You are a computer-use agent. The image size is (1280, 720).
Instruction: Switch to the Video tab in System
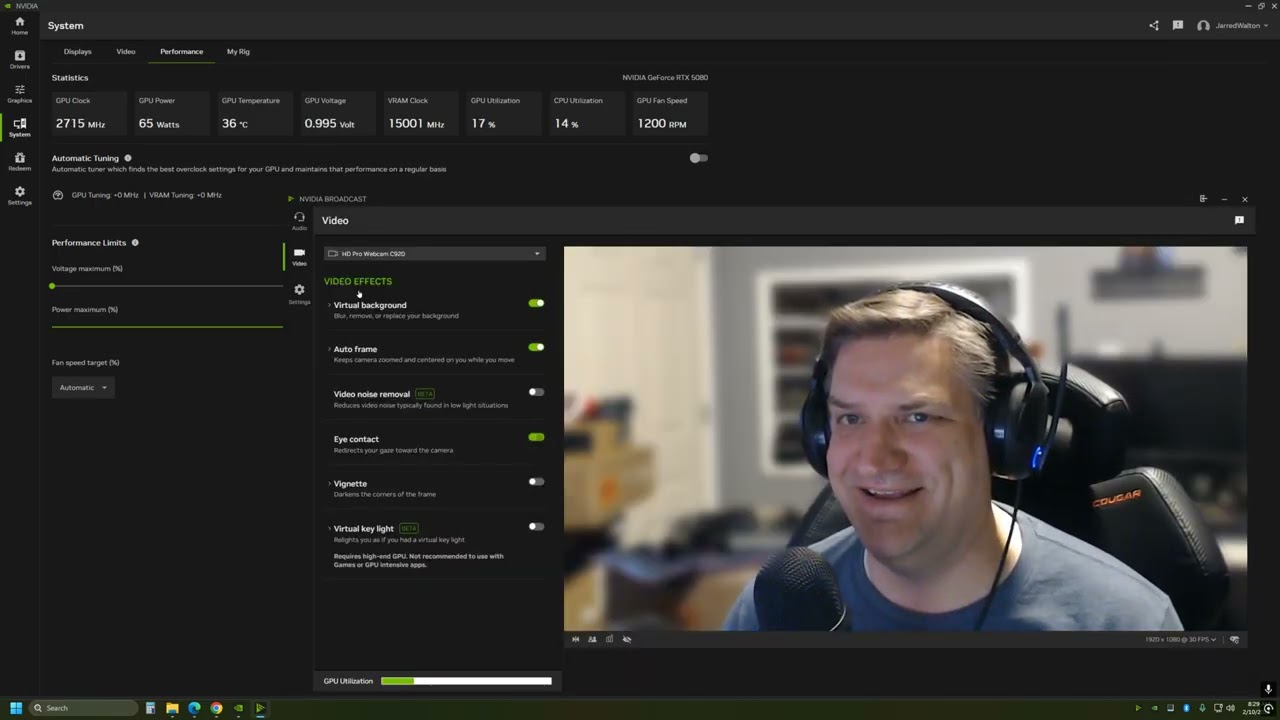(x=125, y=51)
